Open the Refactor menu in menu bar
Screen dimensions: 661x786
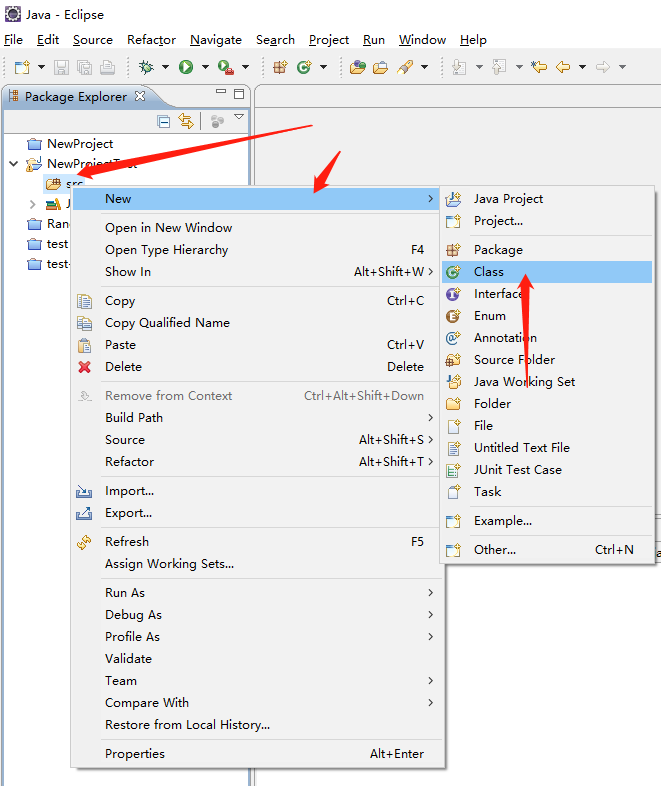pyautogui.click(x=151, y=40)
